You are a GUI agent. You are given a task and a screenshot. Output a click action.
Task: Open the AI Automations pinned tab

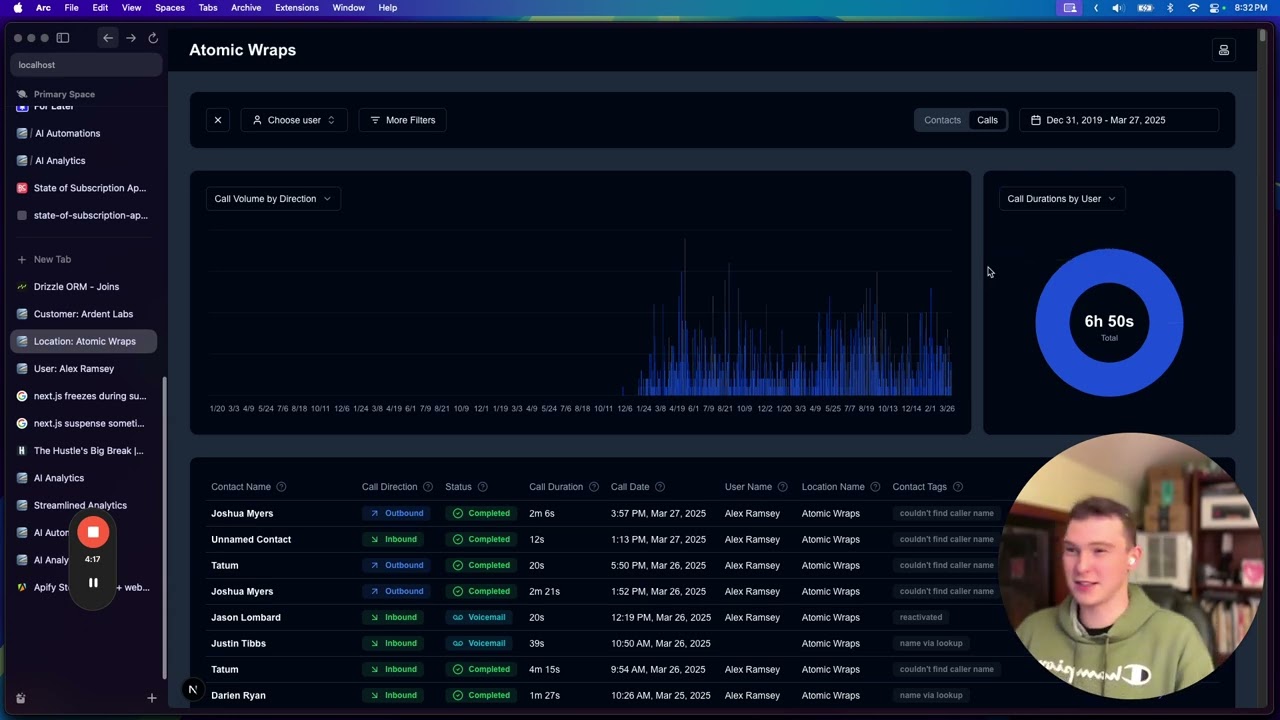[84, 133]
